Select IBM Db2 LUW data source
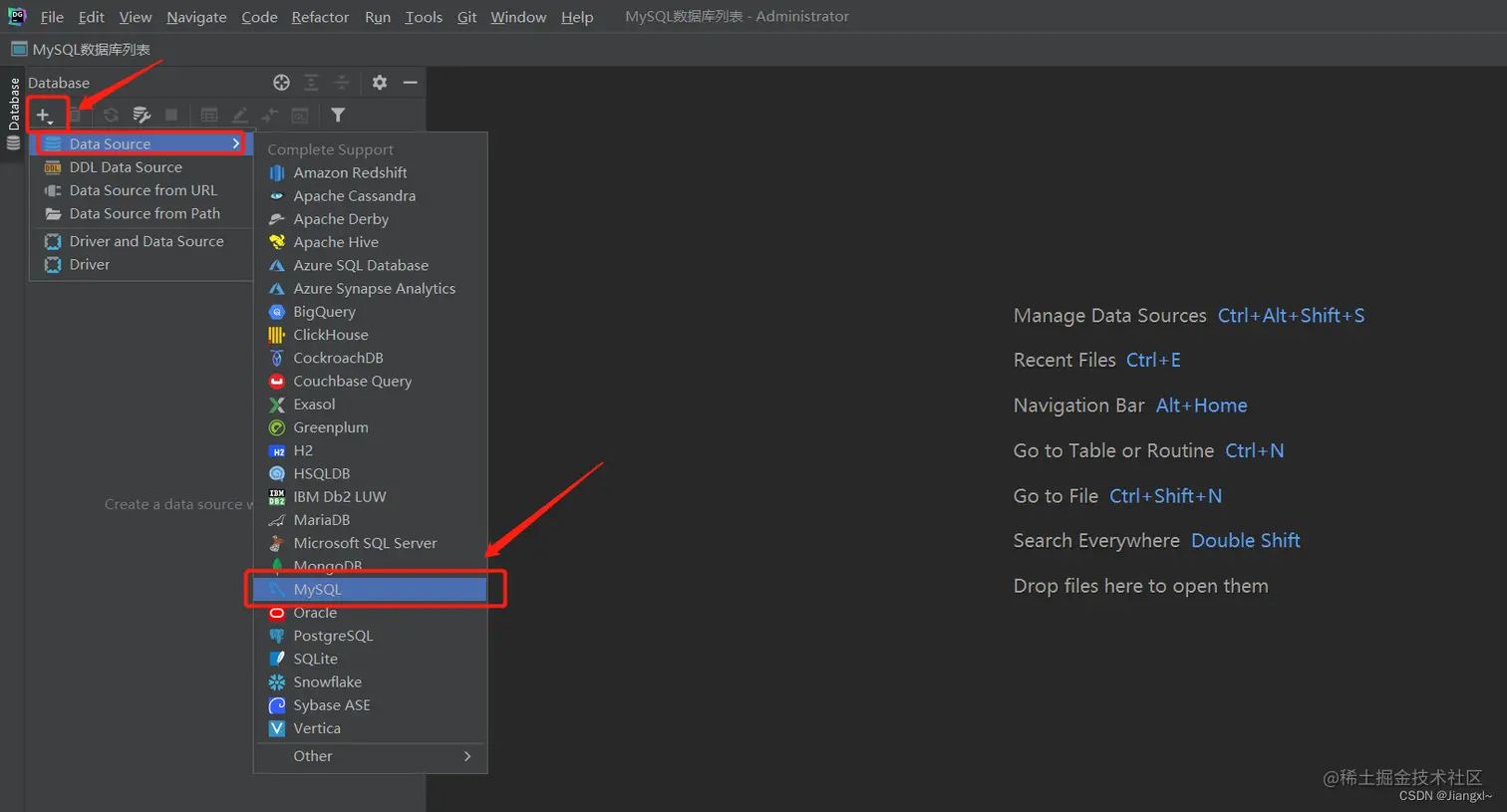 pyautogui.click(x=370, y=496)
